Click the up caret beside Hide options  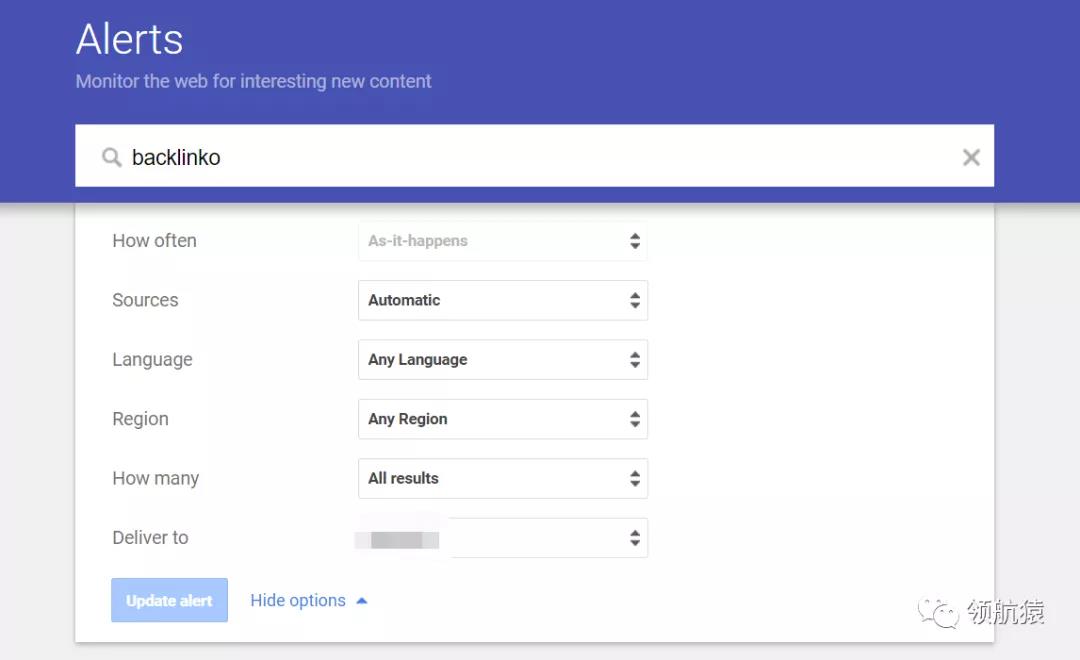tap(362, 601)
